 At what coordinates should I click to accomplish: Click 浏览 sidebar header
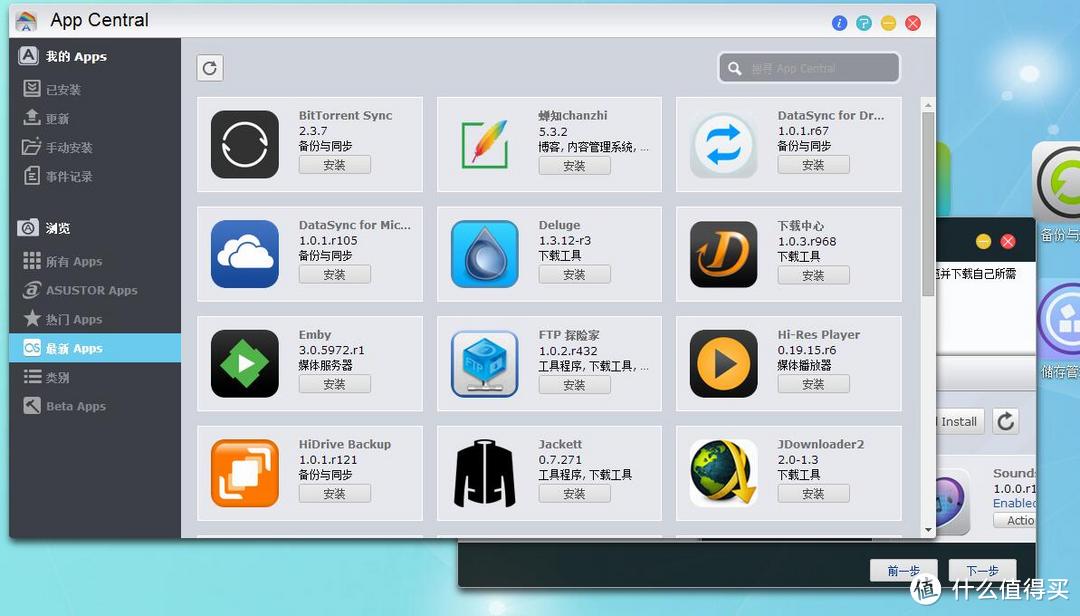point(44,227)
